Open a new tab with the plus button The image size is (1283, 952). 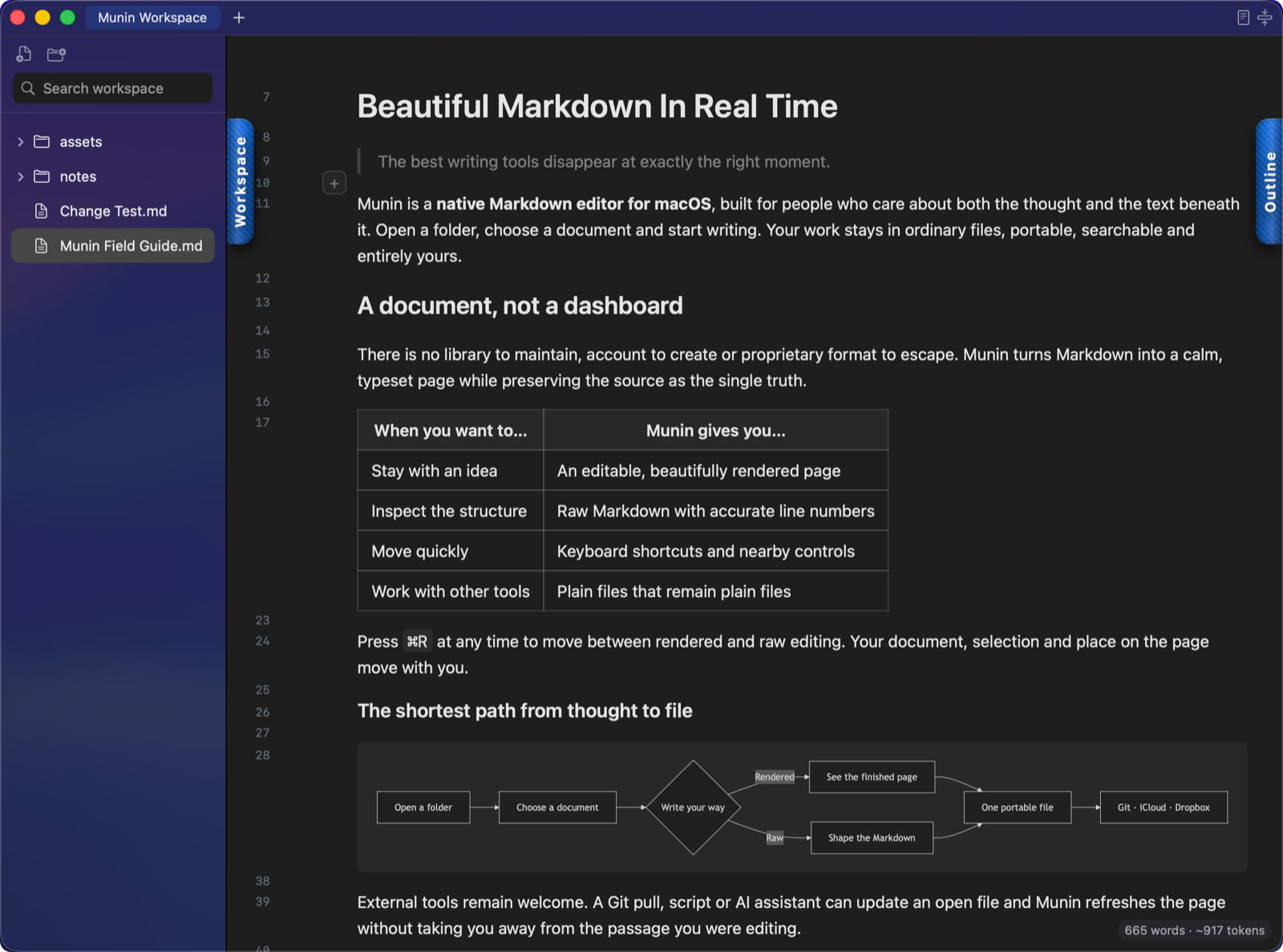(x=239, y=18)
